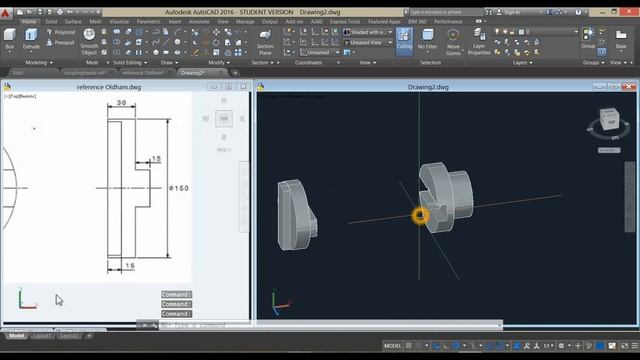
Task: Choose the Presspull tool
Action: 61,42
